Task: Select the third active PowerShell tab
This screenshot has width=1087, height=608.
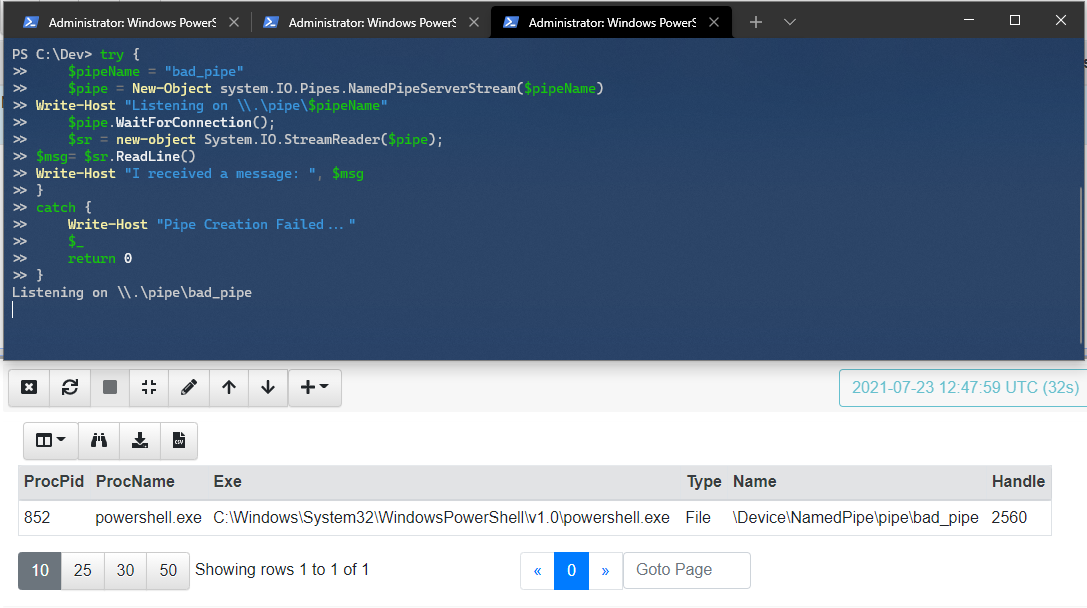Action: tap(611, 22)
